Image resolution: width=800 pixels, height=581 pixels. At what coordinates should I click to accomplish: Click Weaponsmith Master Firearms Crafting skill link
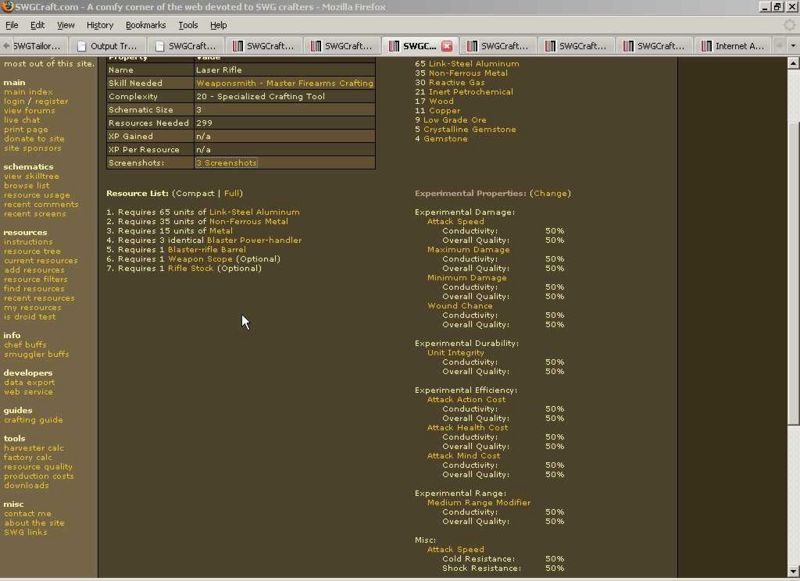click(x=284, y=83)
